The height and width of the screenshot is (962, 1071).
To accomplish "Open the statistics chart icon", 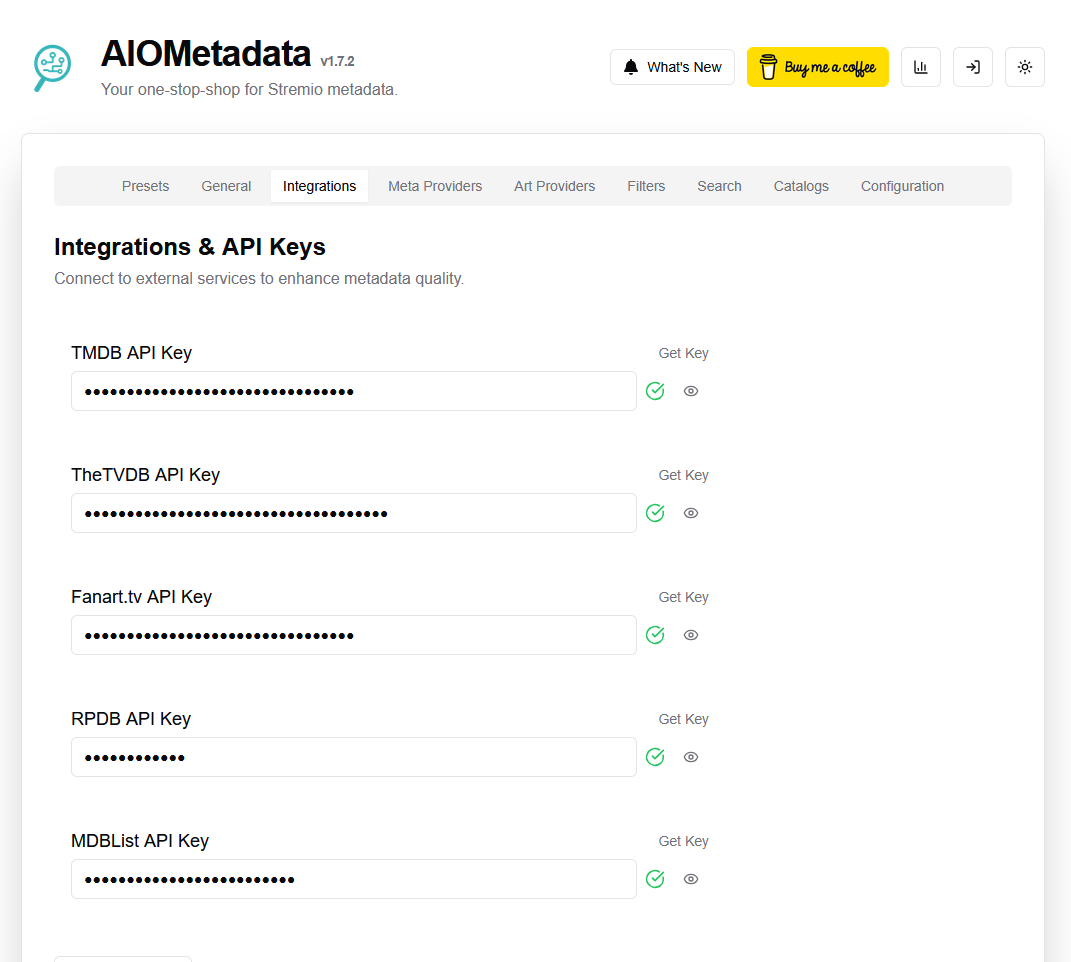I will [920, 67].
